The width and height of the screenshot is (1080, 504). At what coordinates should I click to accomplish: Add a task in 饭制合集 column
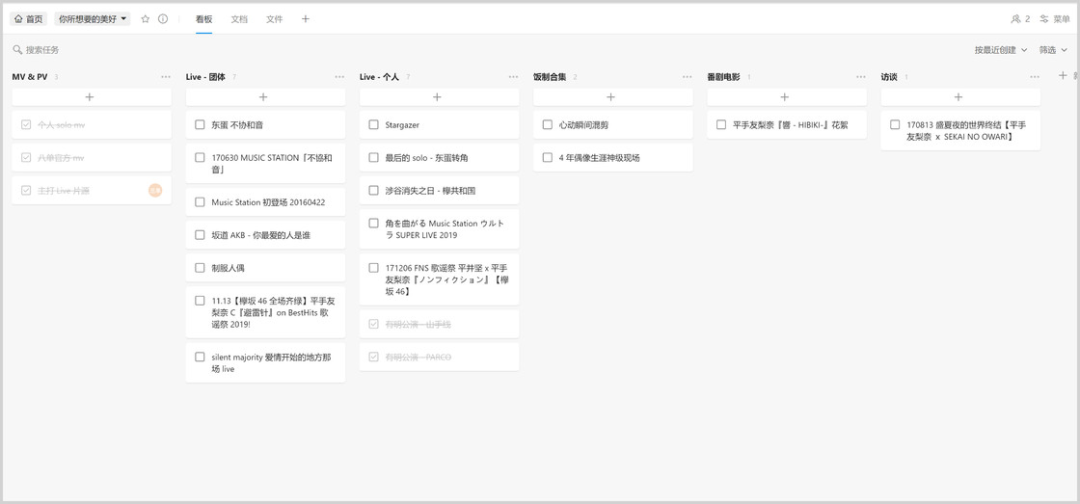[x=613, y=97]
